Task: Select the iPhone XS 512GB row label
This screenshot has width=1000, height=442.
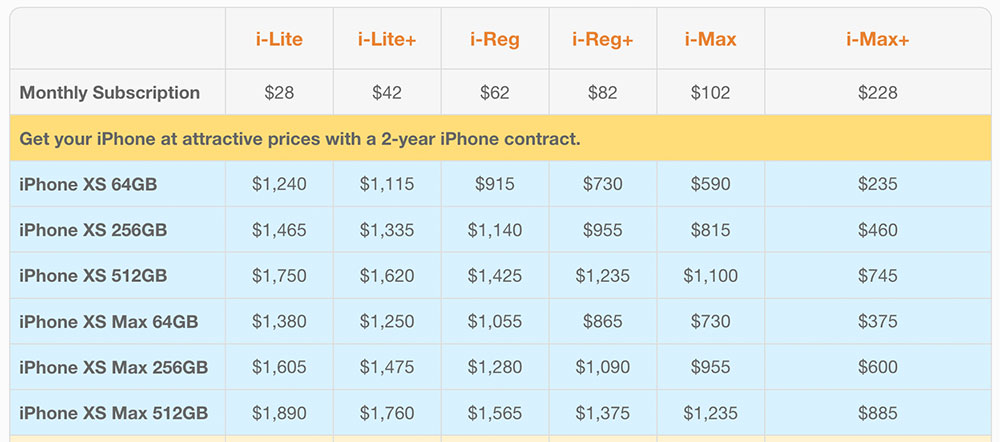Action: tap(93, 276)
